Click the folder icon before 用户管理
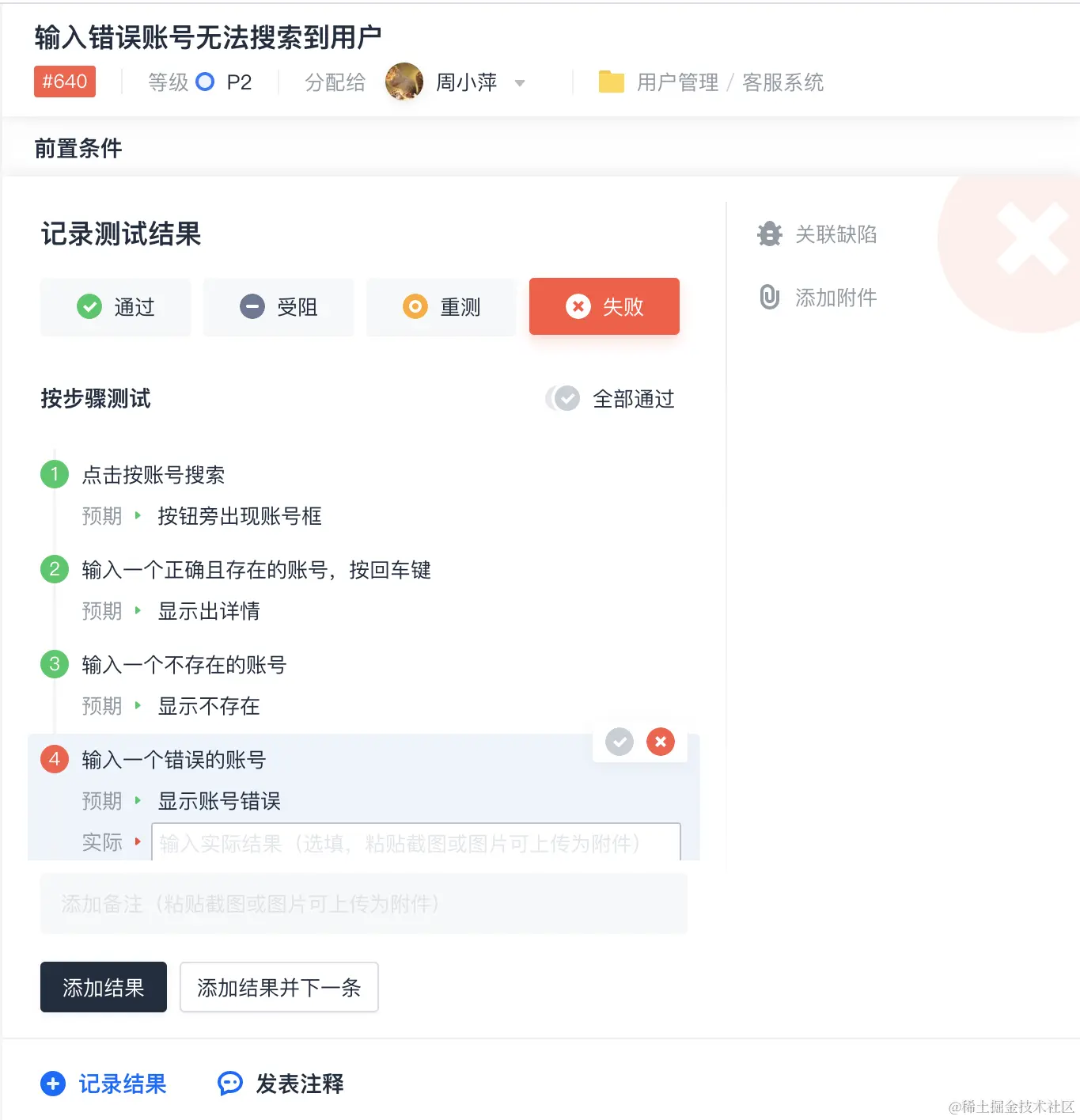 [x=610, y=82]
